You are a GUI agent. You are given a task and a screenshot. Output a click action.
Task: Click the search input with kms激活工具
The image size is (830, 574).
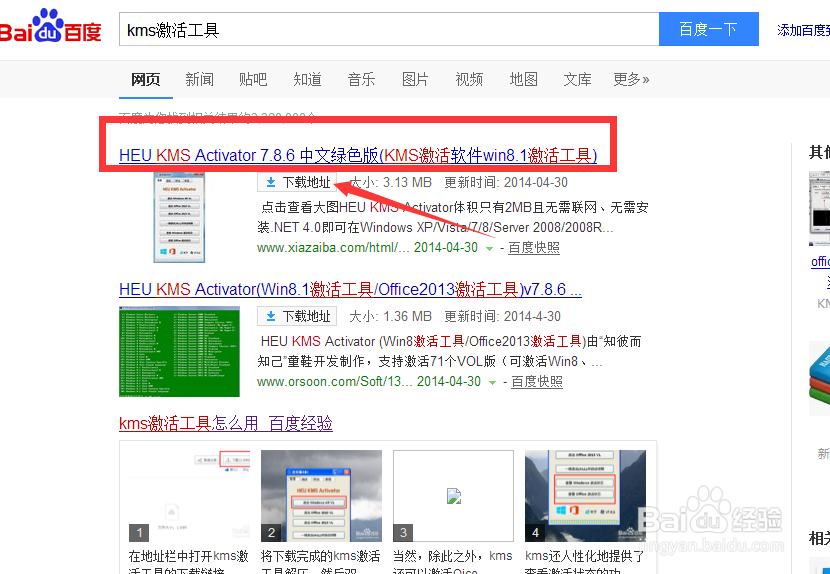pyautogui.click(x=389, y=29)
